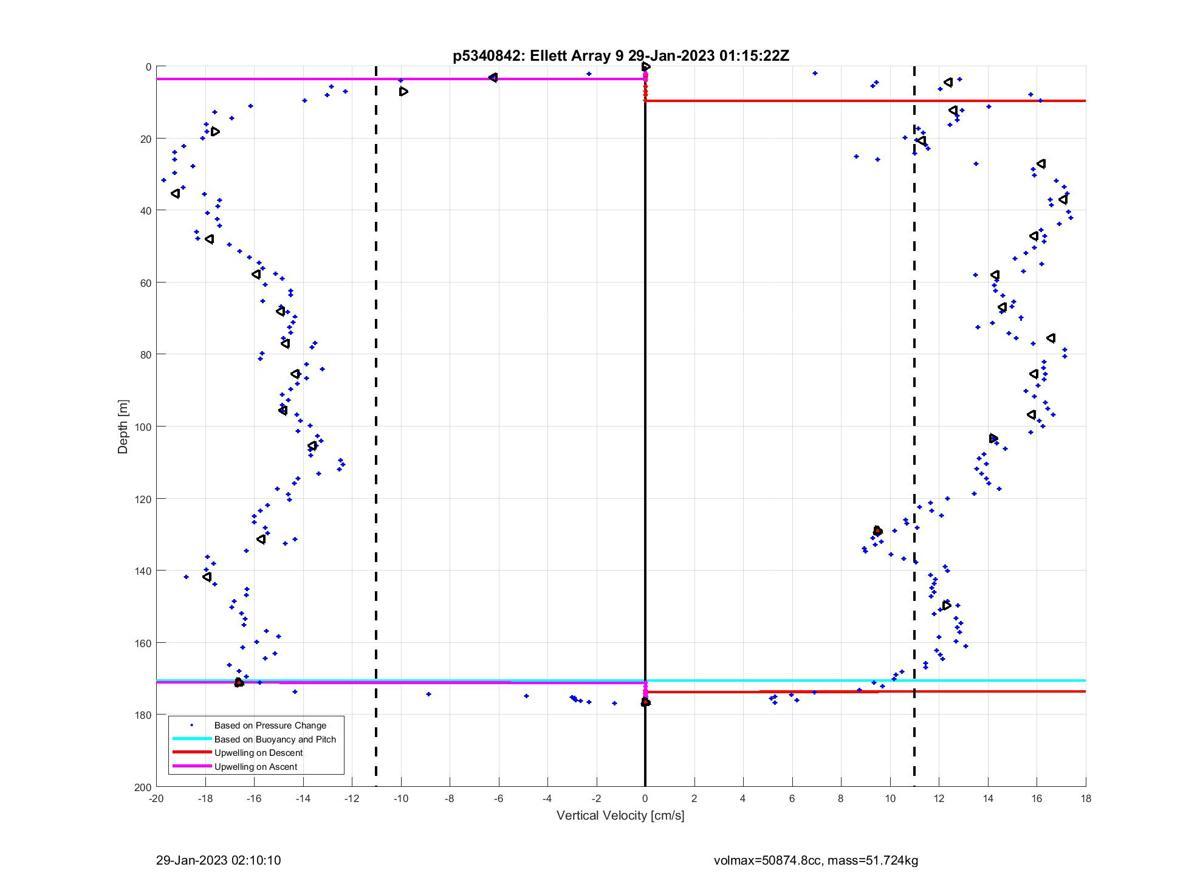Click x-axis tick label "12"
This screenshot has height=885, width=1200.
939,798
